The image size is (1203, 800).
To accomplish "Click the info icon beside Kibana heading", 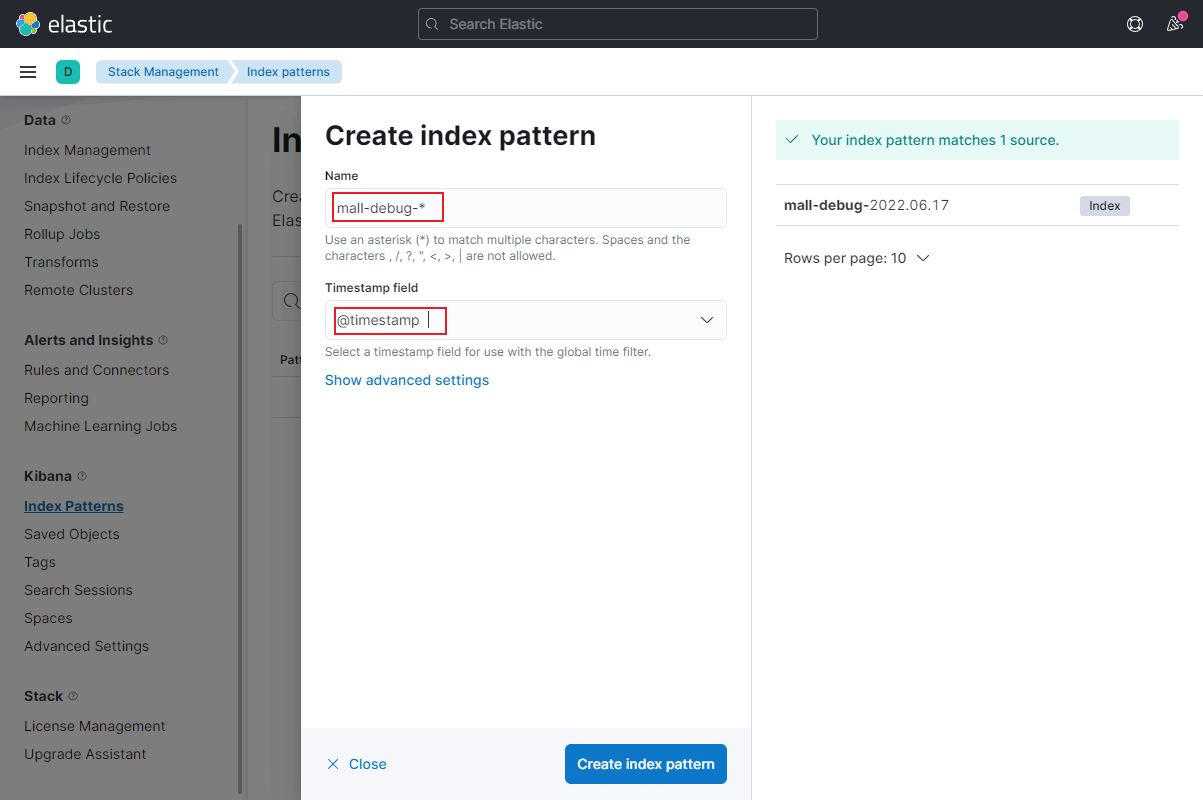I will (x=82, y=476).
